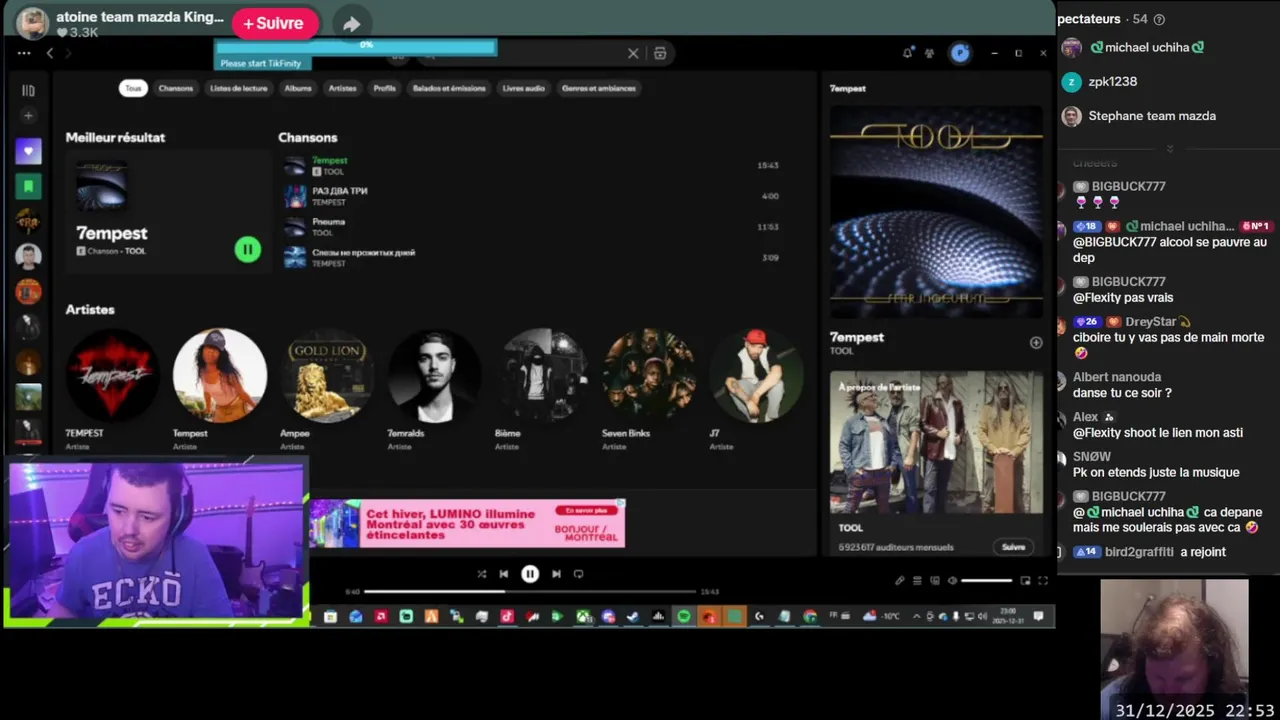Open Tempest artist thumbnail
This screenshot has height=720, width=1280.
[x=220, y=376]
